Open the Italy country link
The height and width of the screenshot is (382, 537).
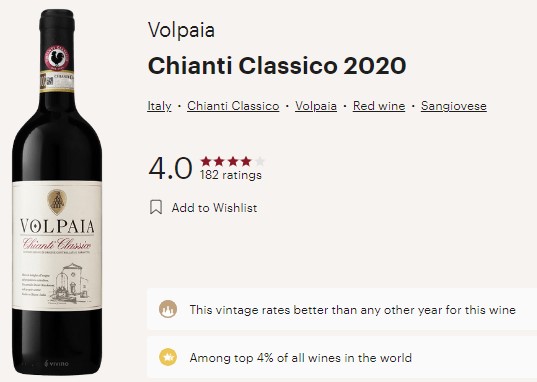(x=159, y=106)
